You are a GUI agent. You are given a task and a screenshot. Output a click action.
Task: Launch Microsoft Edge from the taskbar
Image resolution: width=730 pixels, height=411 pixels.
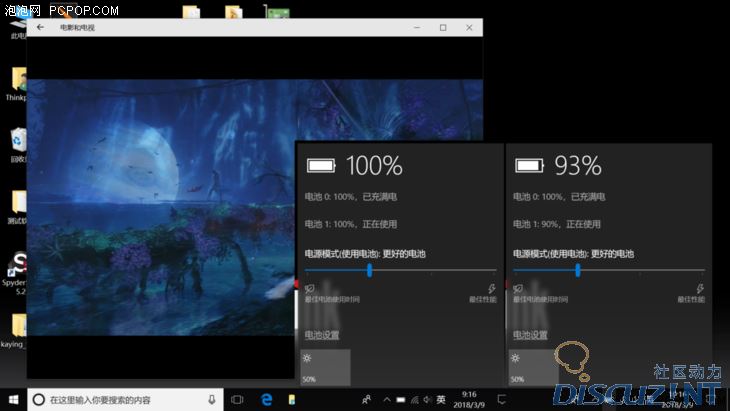(267, 399)
